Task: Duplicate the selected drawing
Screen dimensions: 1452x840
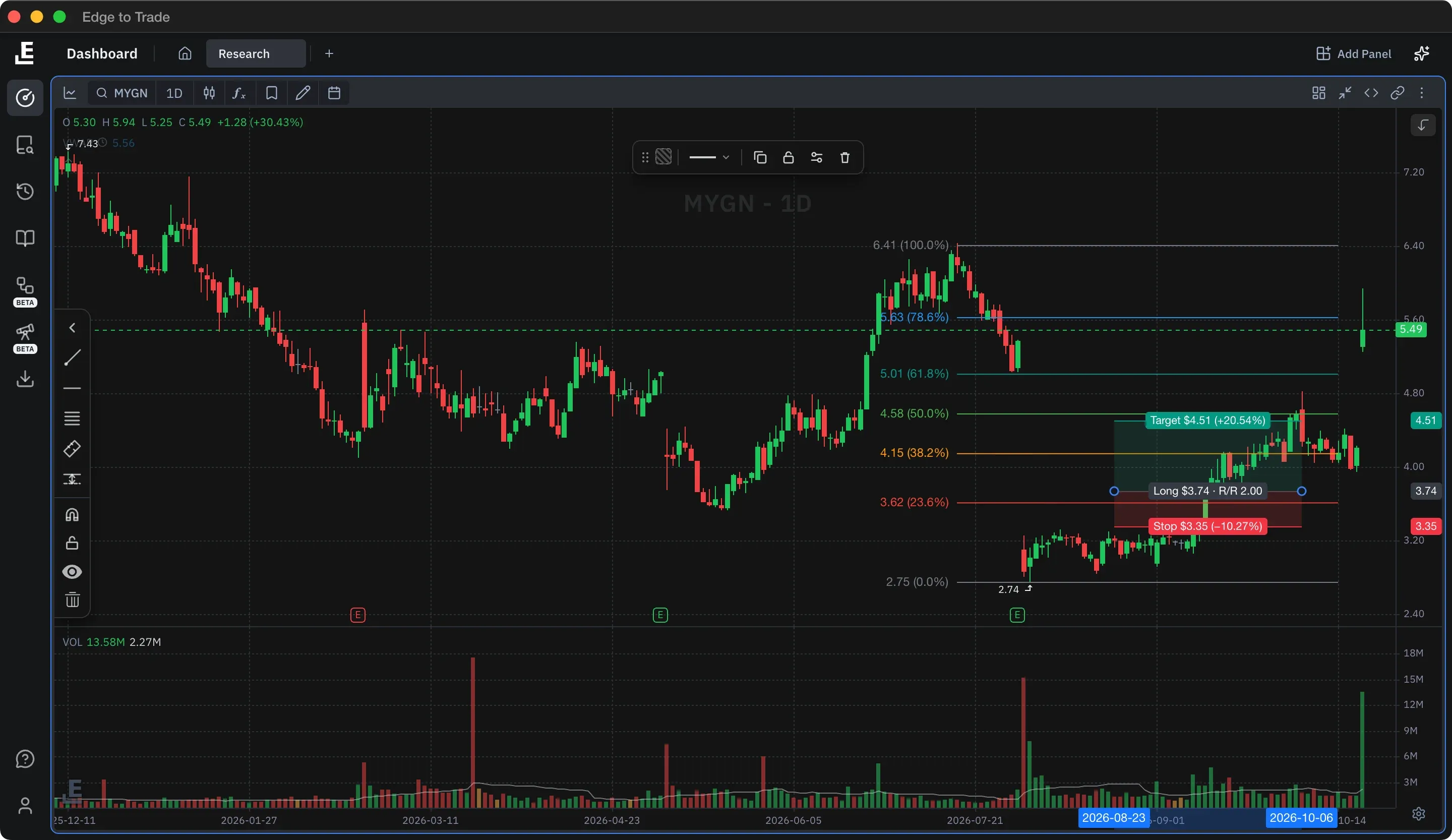Action: point(760,157)
